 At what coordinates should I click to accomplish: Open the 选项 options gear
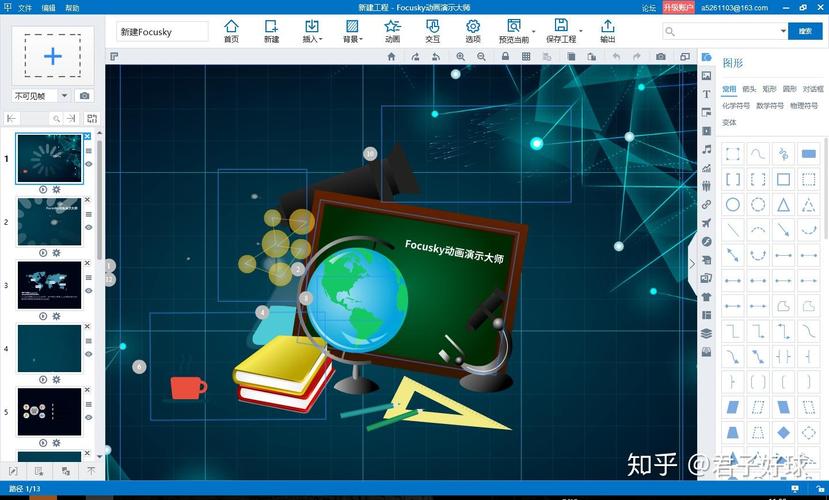click(x=473, y=31)
